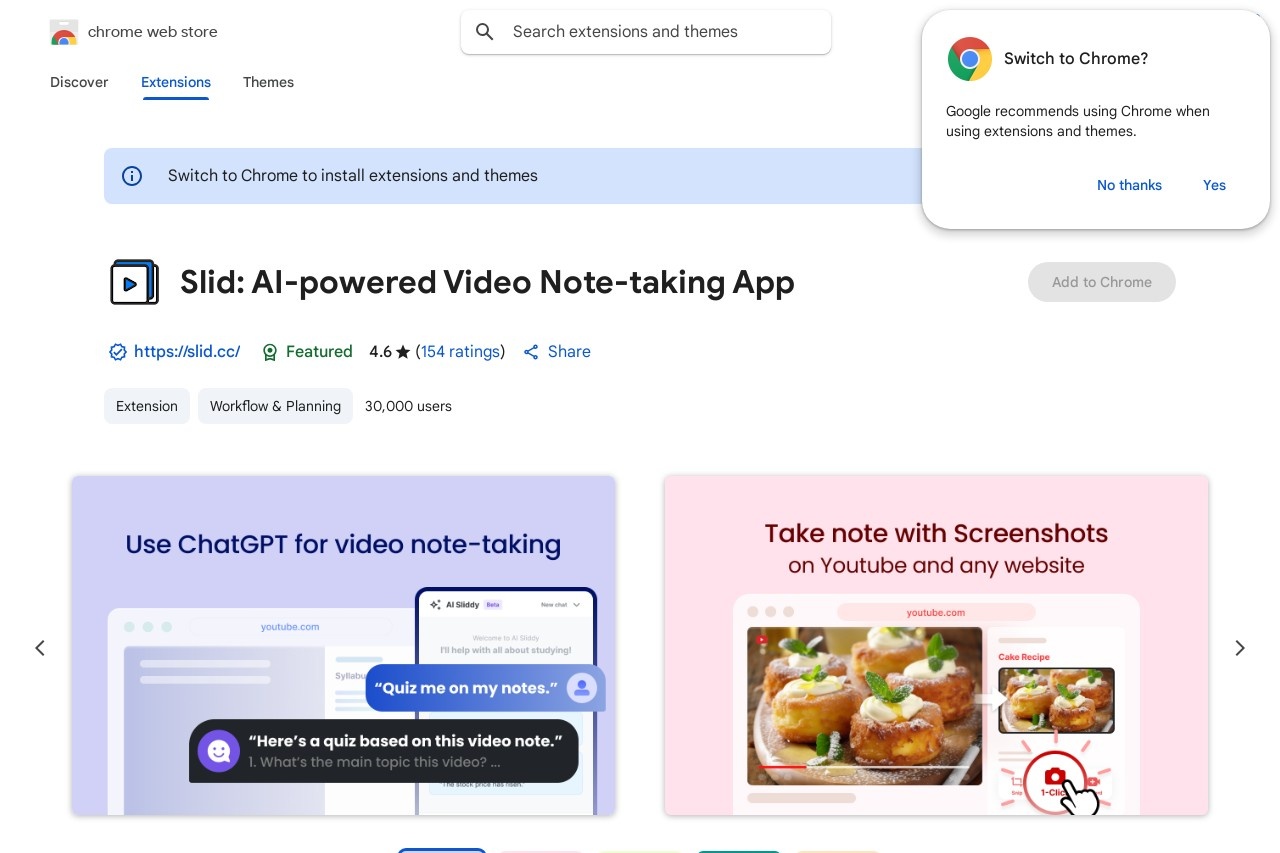The height and width of the screenshot is (853, 1280).
Task: Click the Chrome logo in the popup
Action: pyautogui.click(x=969, y=59)
